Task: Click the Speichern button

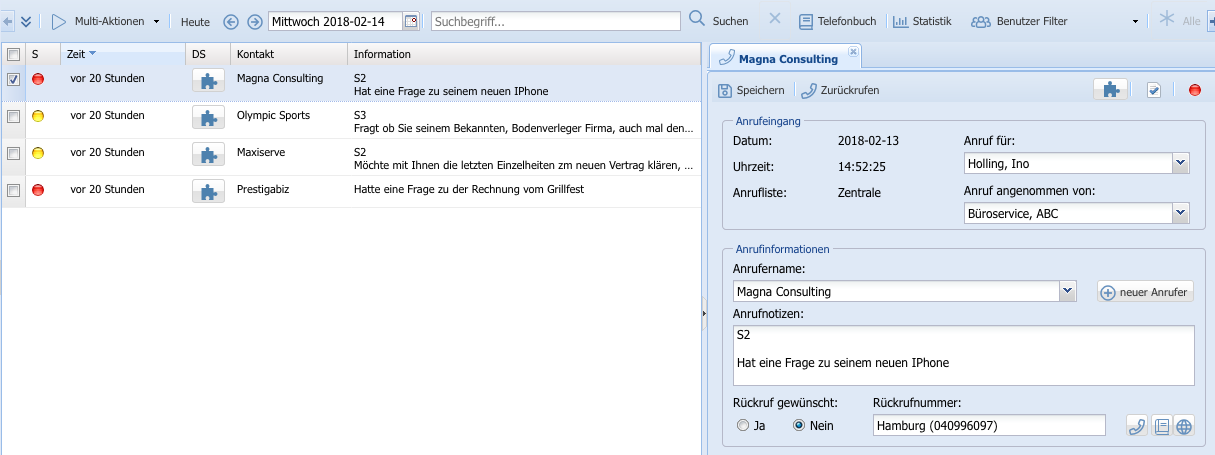Action: (x=752, y=90)
